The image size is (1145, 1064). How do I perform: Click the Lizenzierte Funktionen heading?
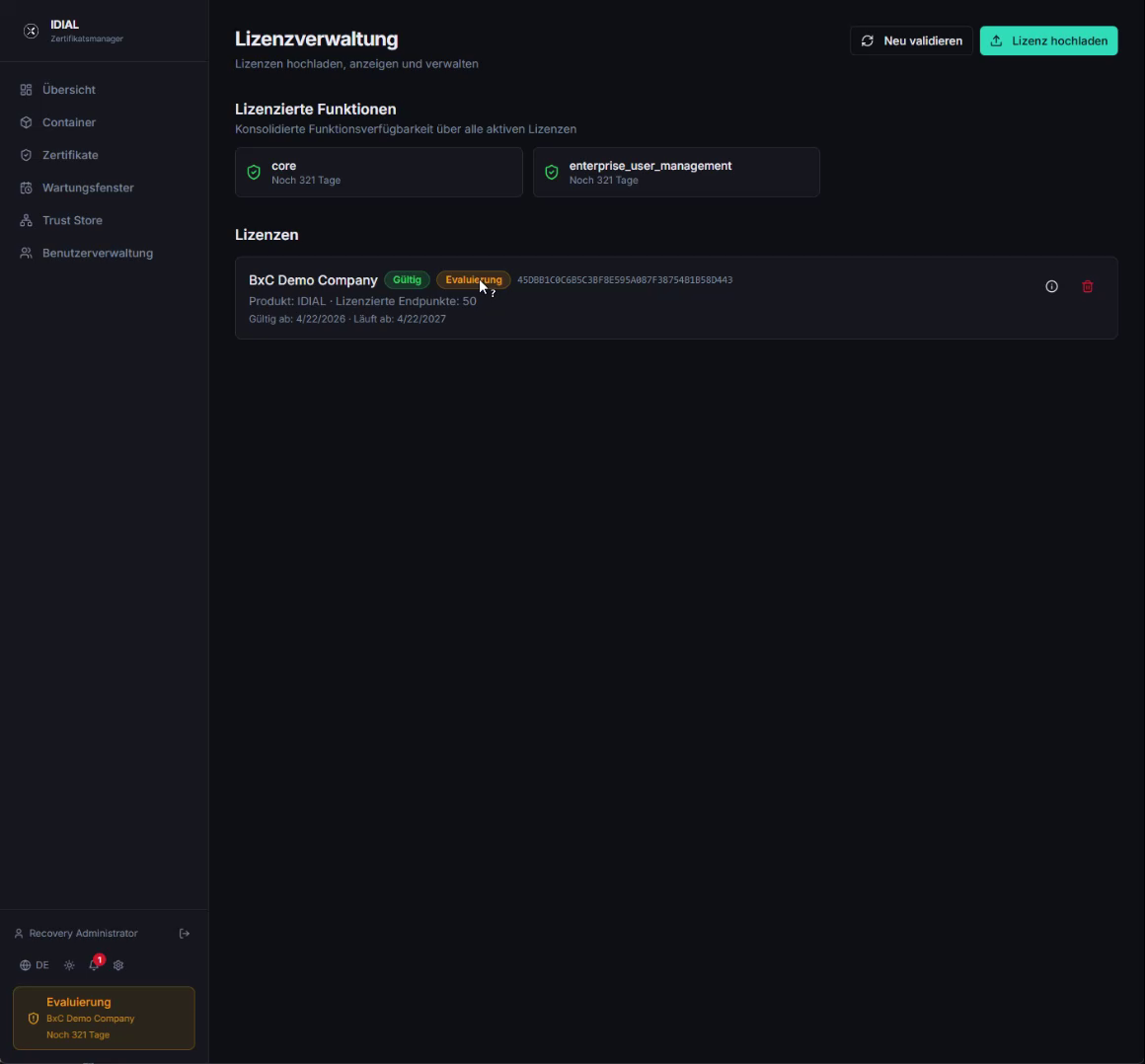pos(316,109)
